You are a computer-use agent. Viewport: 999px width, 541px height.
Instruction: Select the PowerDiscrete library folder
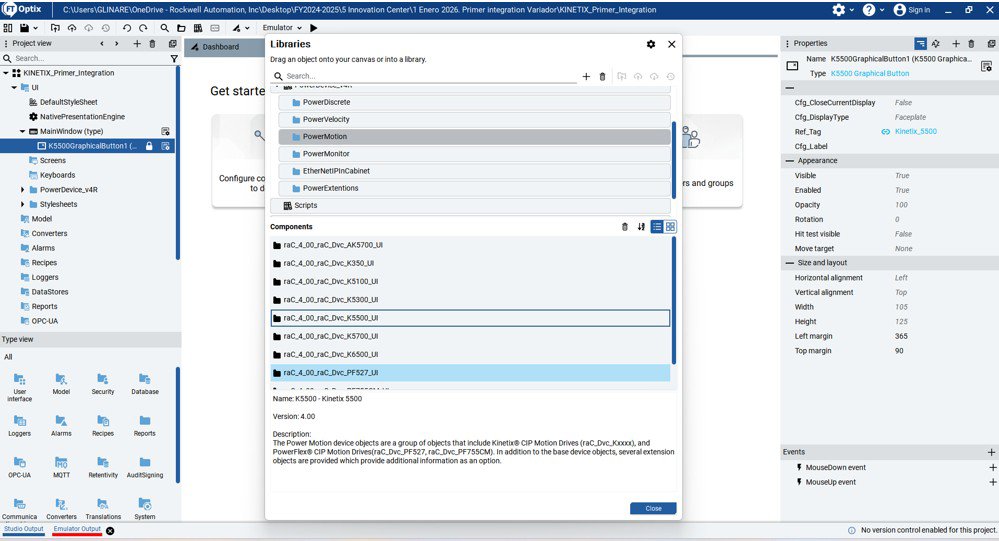tap(475, 102)
